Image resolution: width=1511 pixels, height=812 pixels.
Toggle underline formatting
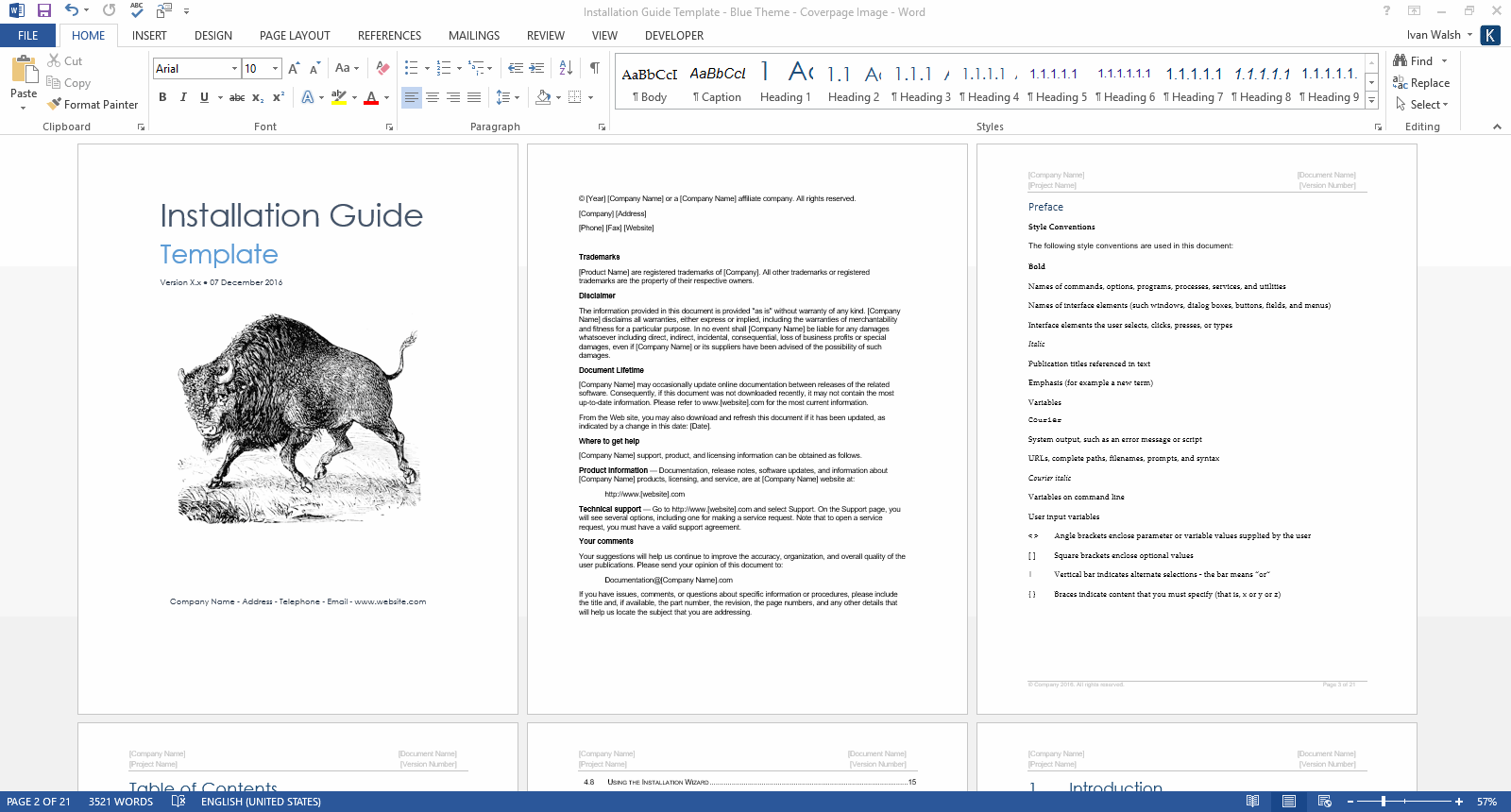(204, 97)
